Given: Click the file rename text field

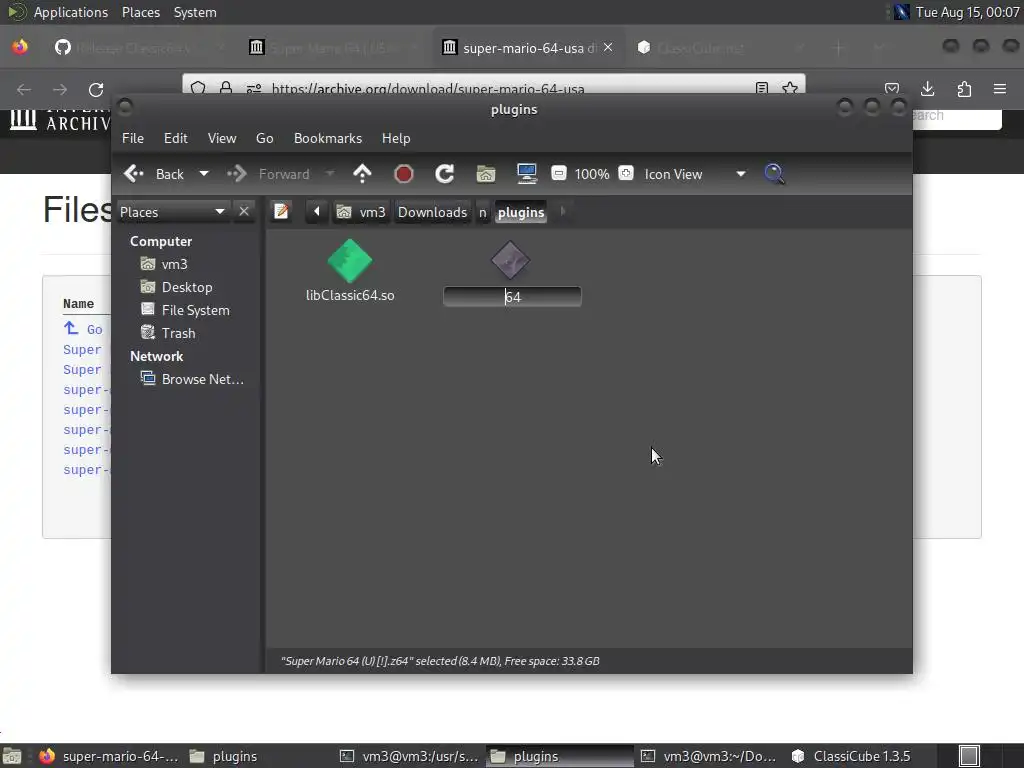Looking at the screenshot, I should pyautogui.click(x=512, y=297).
